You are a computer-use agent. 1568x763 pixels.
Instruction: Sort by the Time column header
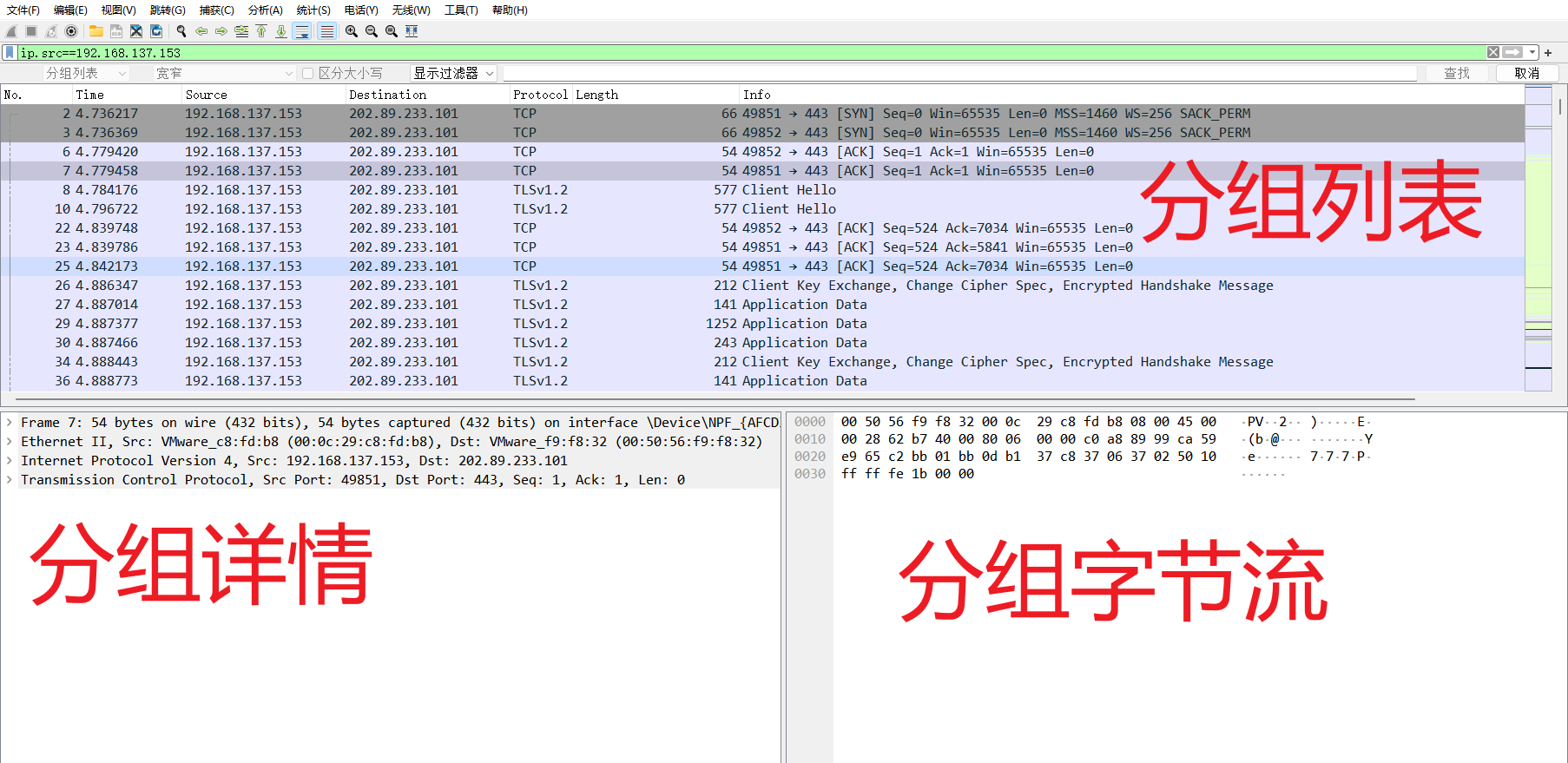[127, 95]
